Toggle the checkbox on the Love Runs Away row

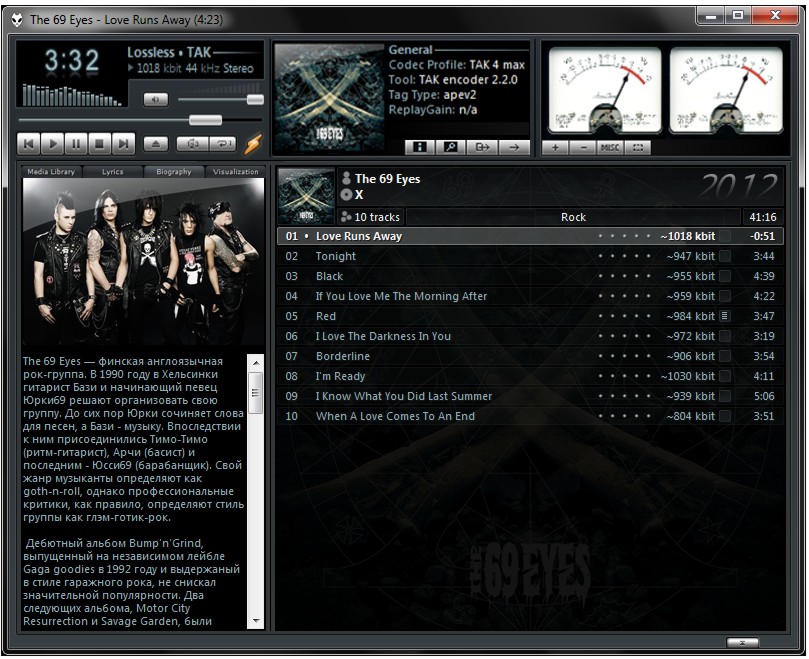pos(725,236)
